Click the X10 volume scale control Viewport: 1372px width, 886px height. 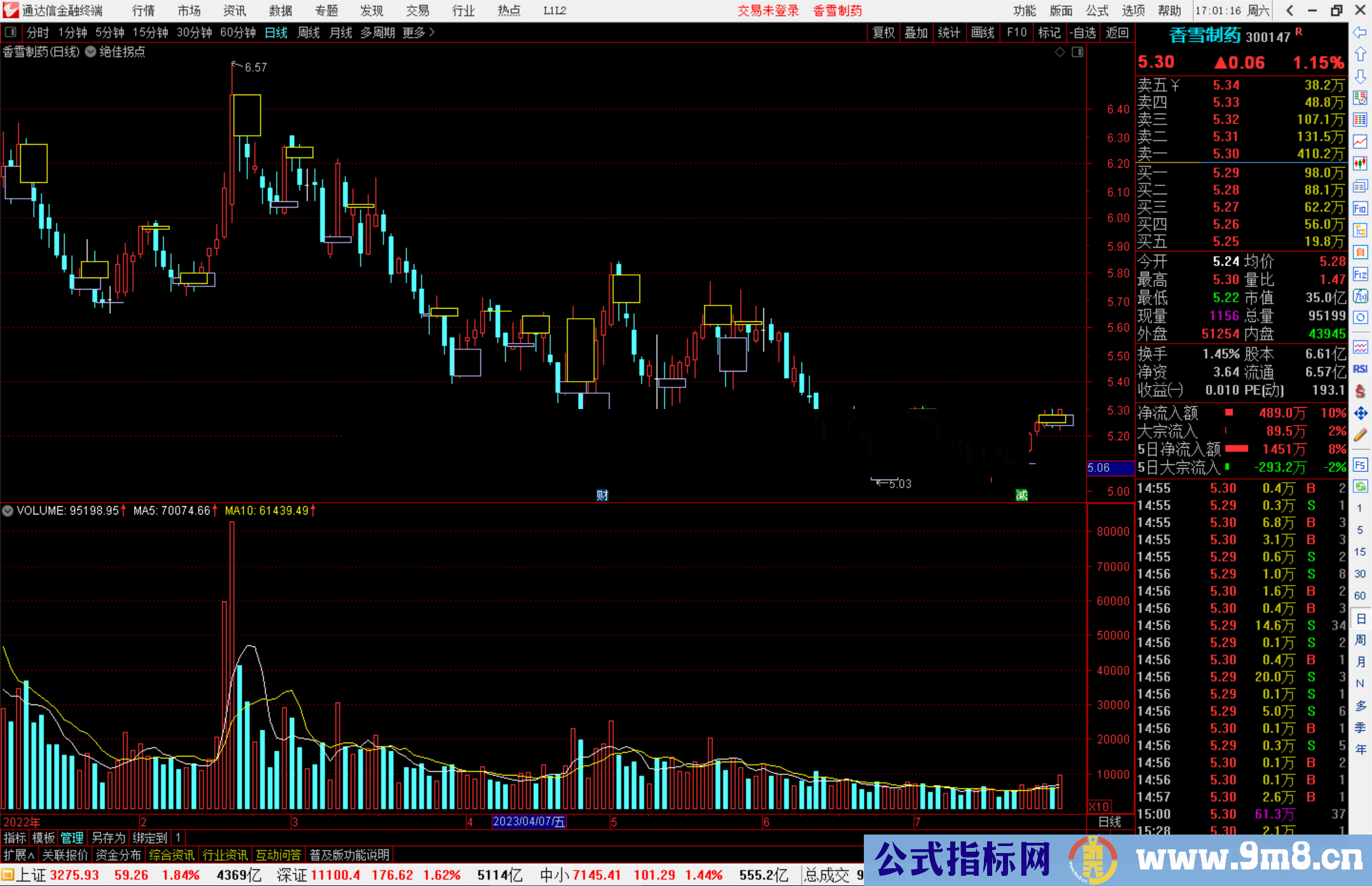(1100, 807)
